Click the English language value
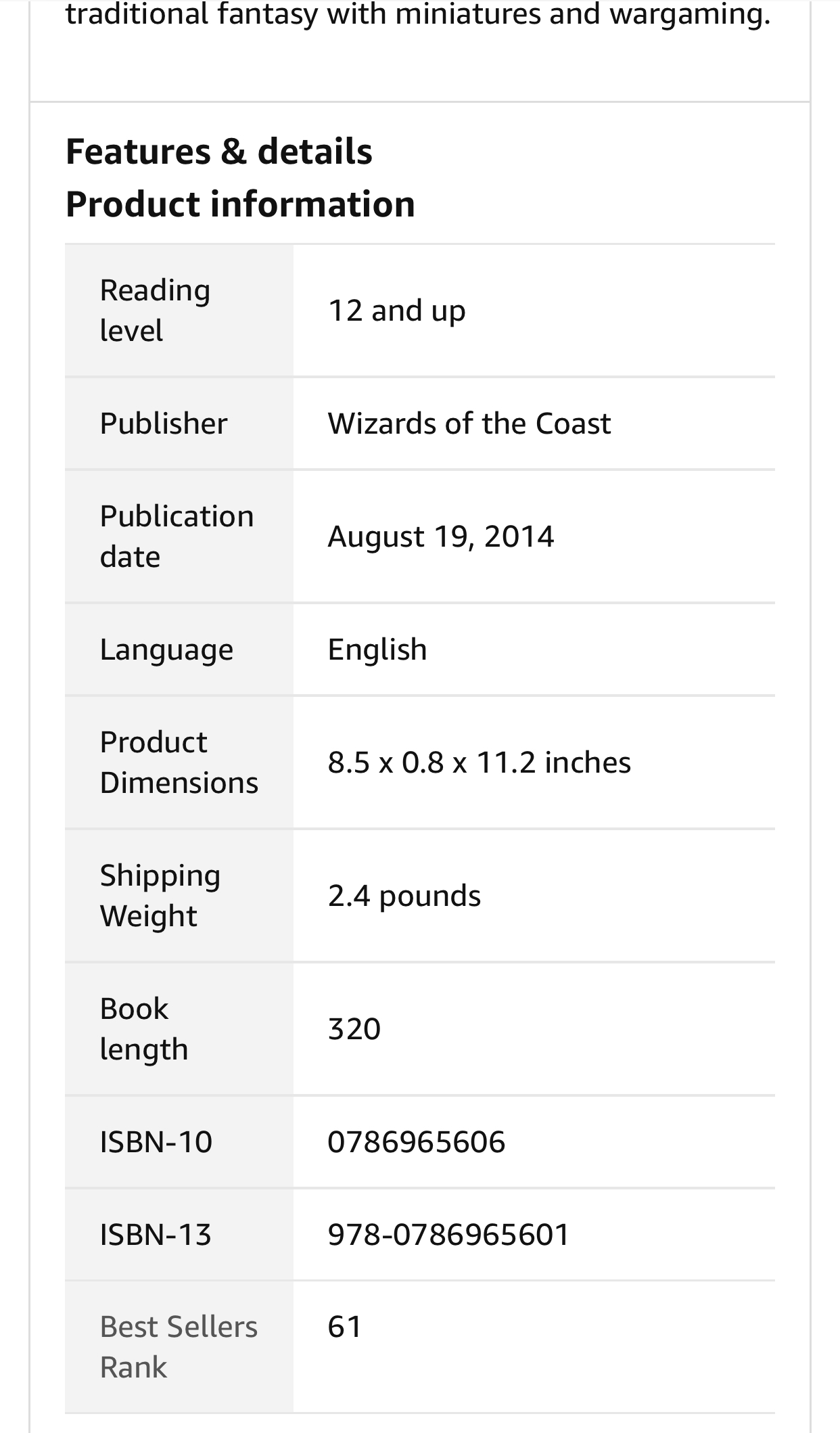 pyautogui.click(x=377, y=650)
